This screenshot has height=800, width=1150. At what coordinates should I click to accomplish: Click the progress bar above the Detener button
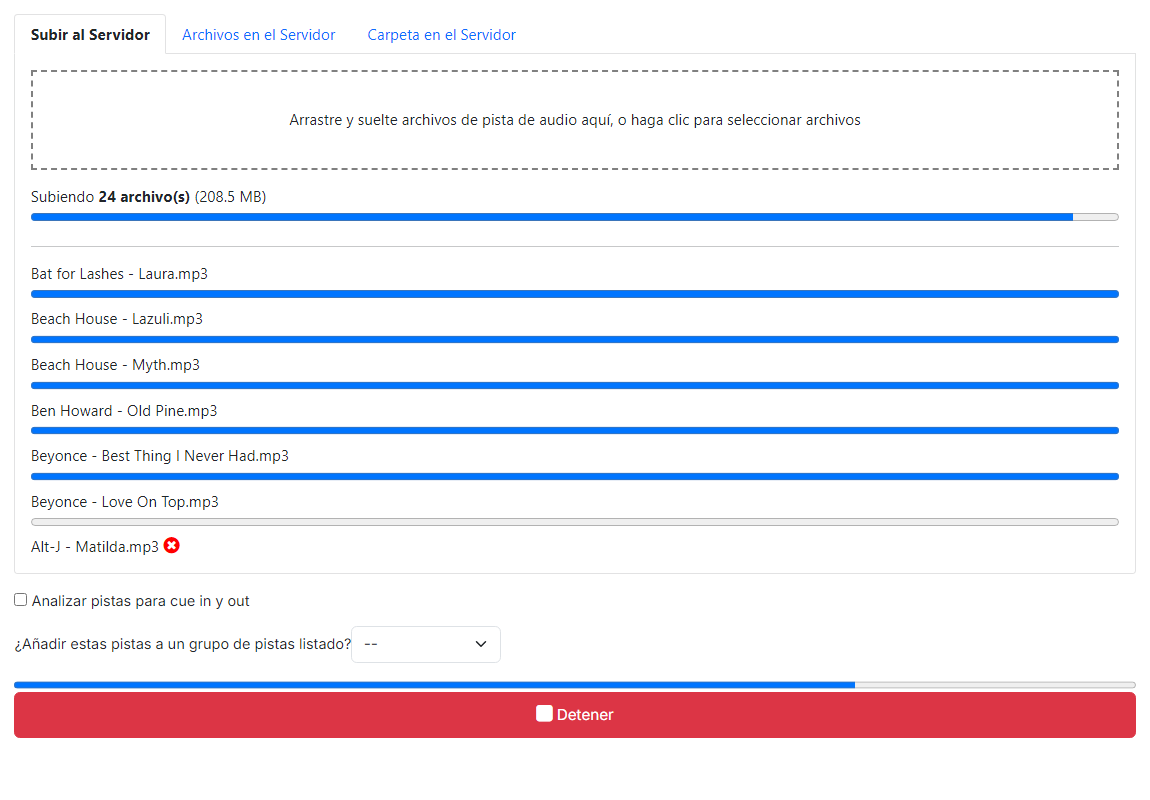tap(575, 685)
